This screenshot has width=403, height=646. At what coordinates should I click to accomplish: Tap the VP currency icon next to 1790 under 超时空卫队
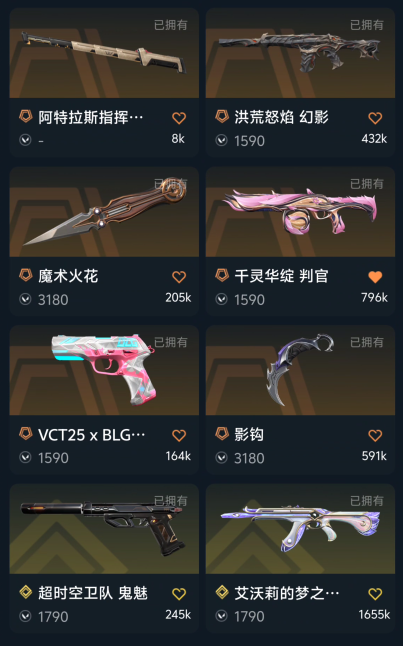pos(26,616)
